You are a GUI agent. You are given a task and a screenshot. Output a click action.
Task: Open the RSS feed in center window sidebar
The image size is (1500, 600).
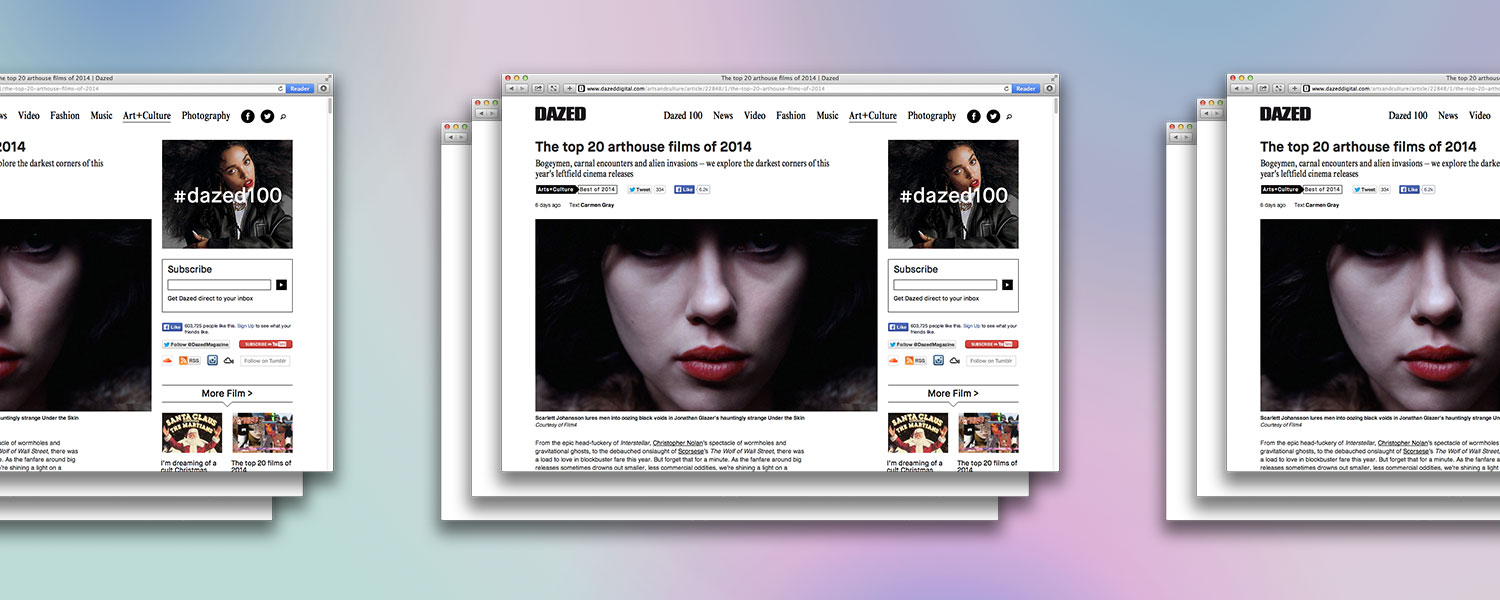(917, 361)
